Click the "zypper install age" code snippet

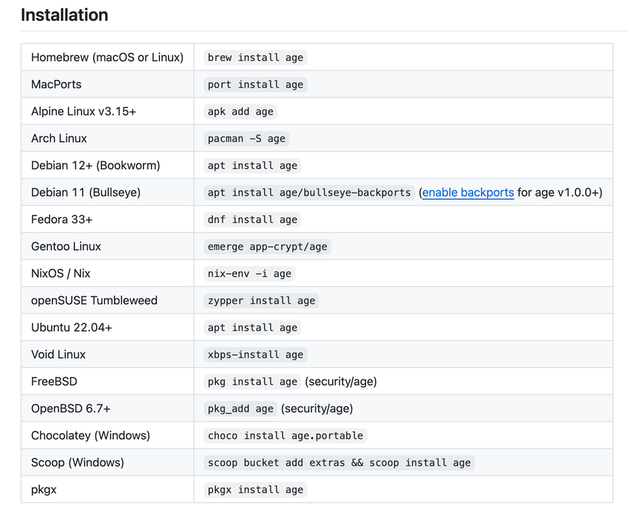[261, 300]
